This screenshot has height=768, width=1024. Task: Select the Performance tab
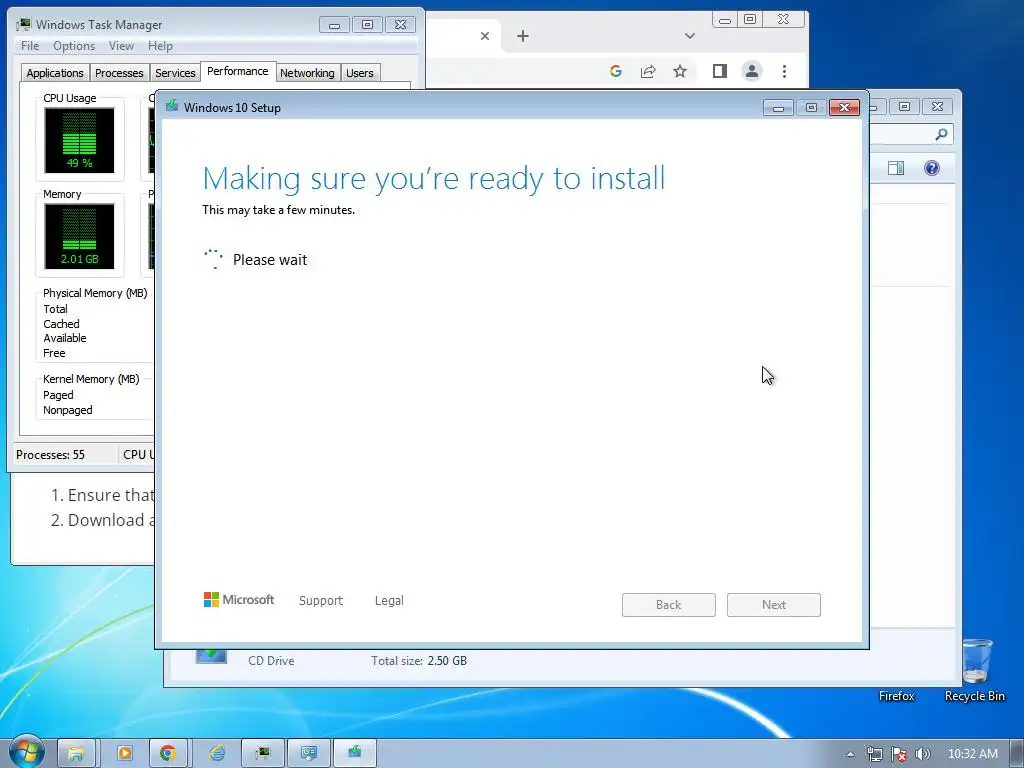[238, 71]
